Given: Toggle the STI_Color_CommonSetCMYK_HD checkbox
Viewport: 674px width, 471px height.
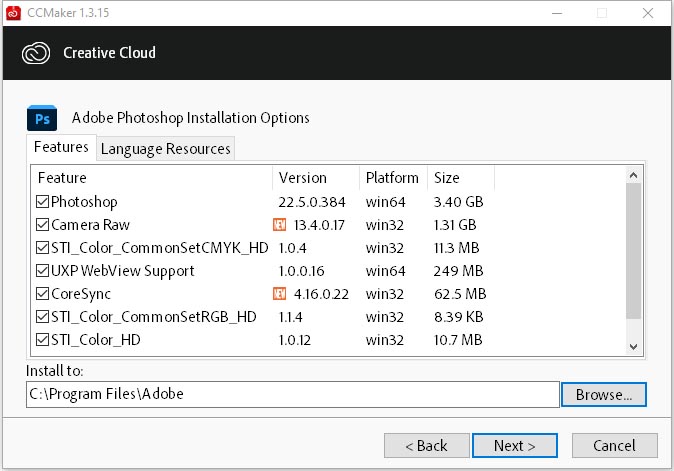Looking at the screenshot, I should (42, 248).
